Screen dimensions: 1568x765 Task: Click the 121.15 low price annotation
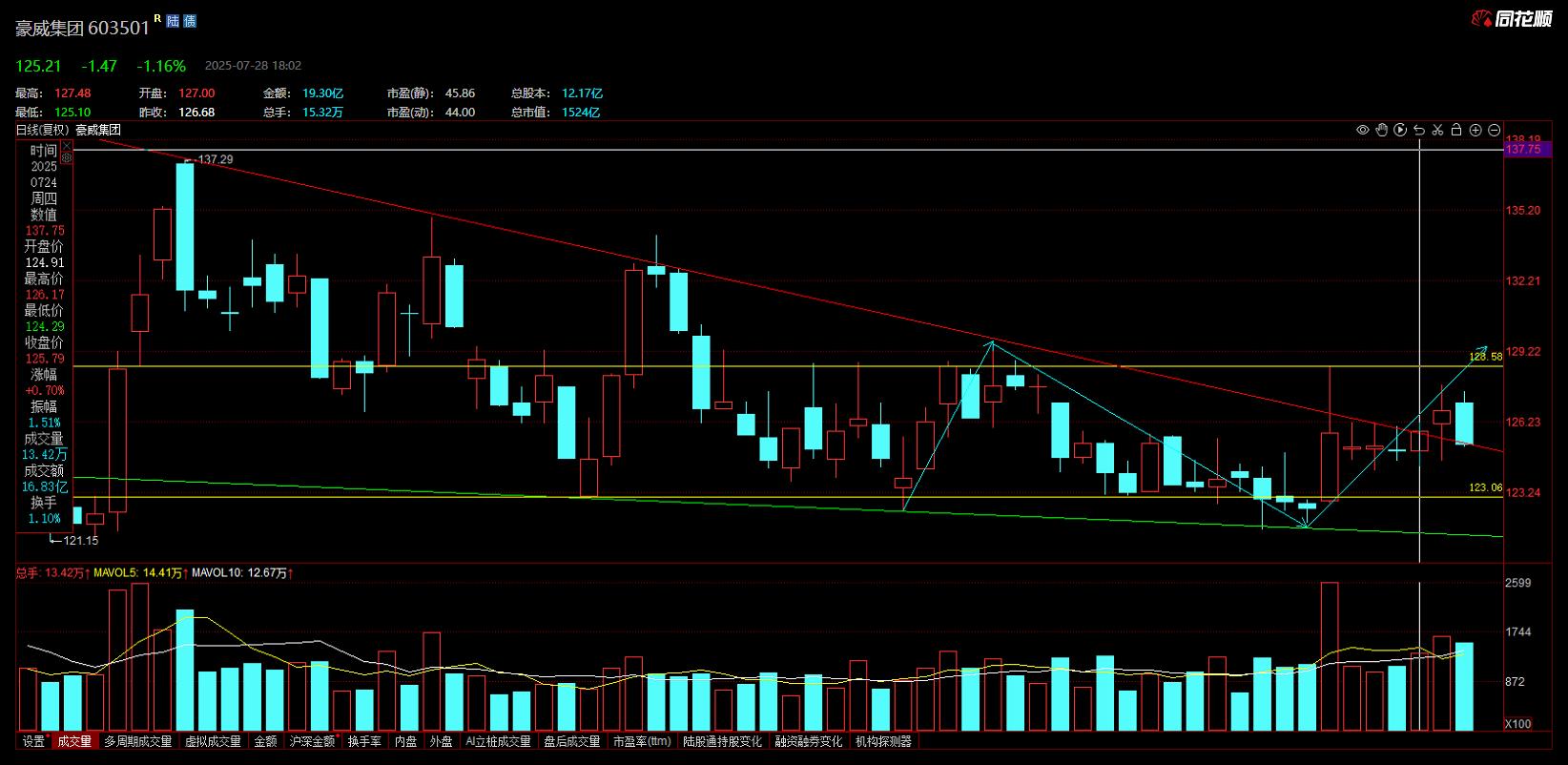[x=80, y=541]
